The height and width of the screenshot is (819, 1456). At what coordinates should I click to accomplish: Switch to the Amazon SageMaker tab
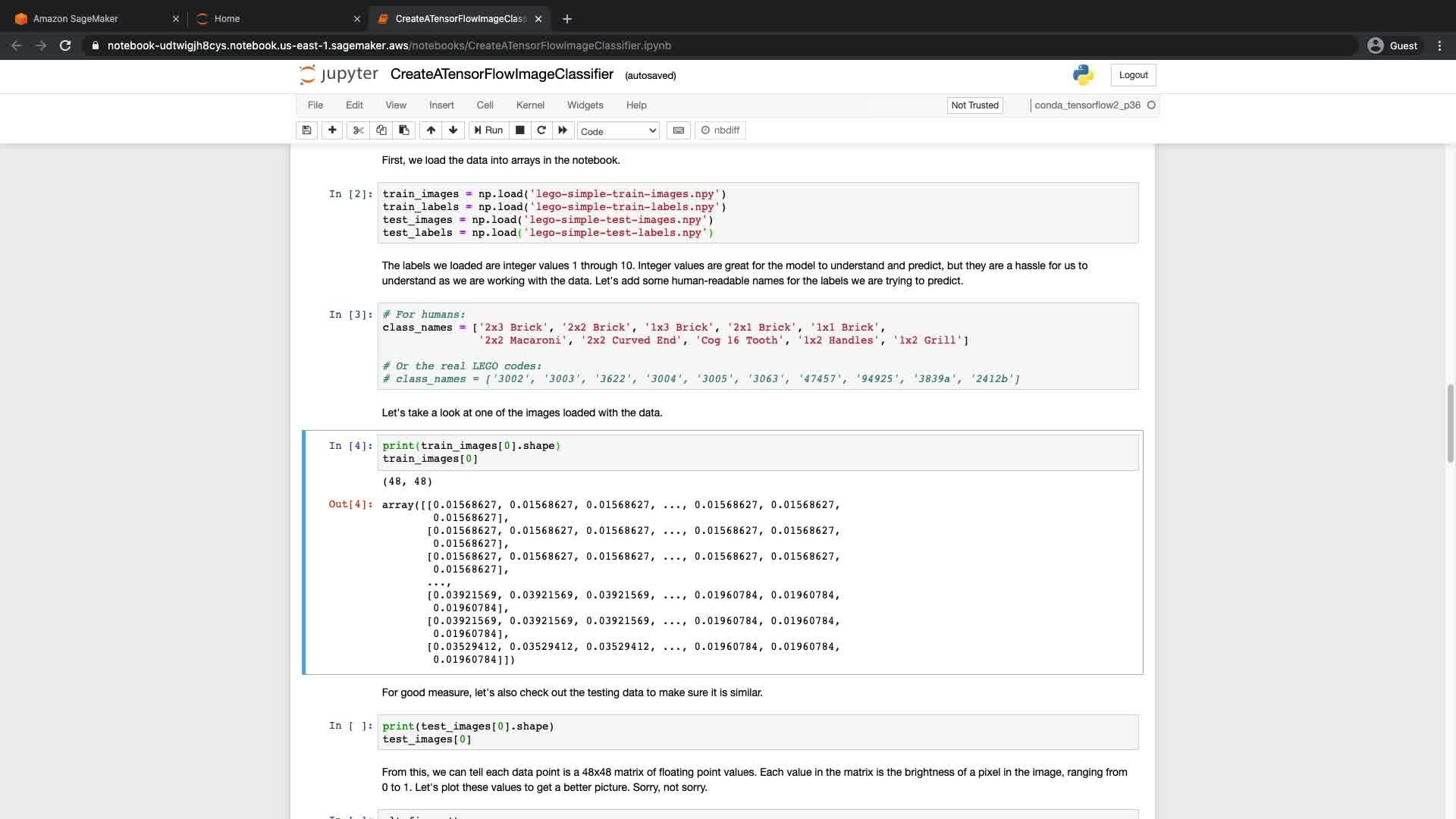click(x=76, y=19)
